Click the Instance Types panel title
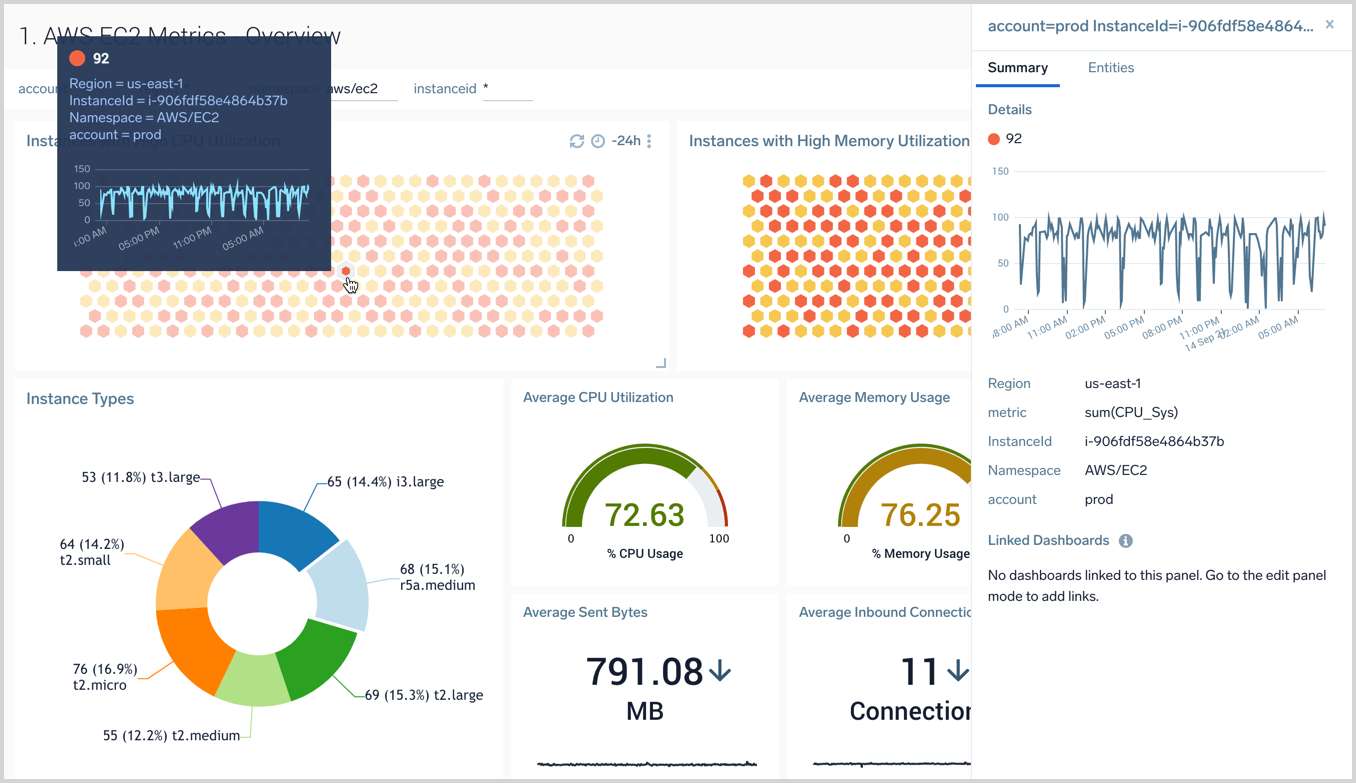This screenshot has width=1356, height=783. [x=80, y=399]
